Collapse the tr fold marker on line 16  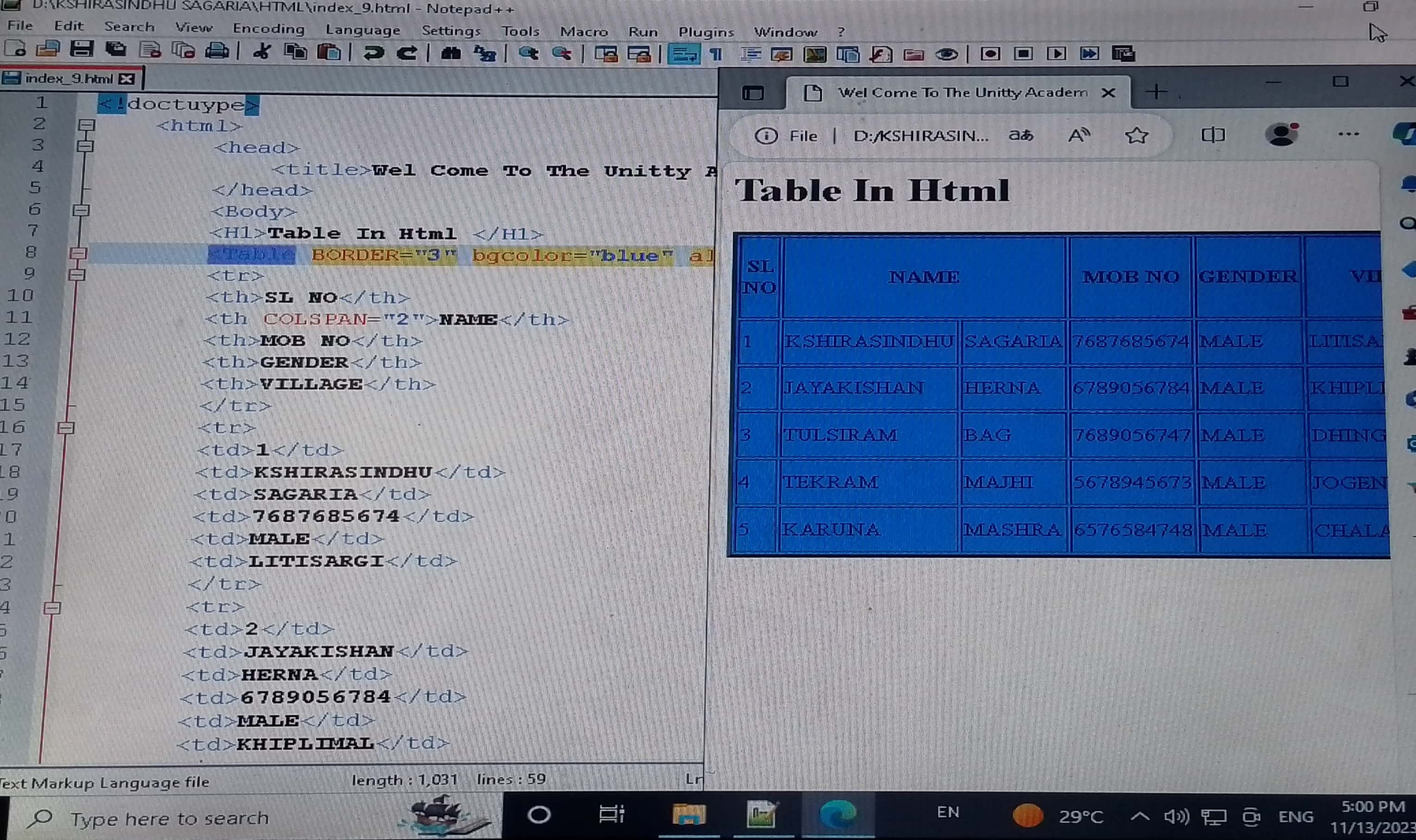click(x=66, y=428)
